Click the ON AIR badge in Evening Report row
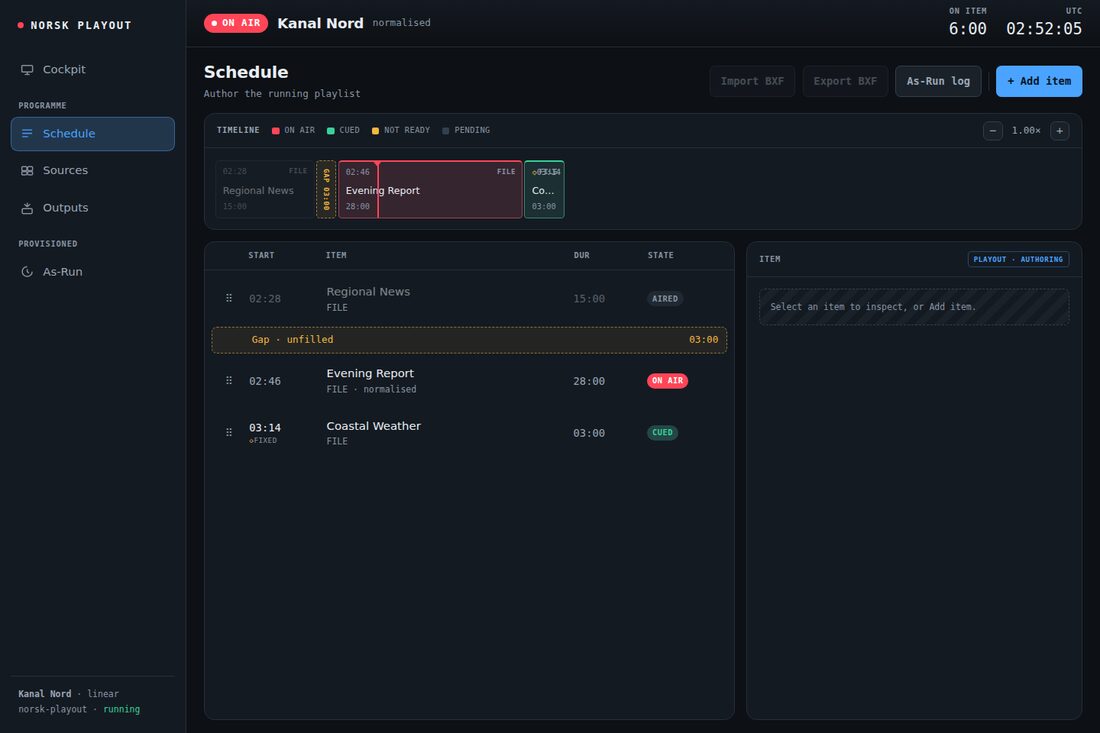 pos(667,381)
